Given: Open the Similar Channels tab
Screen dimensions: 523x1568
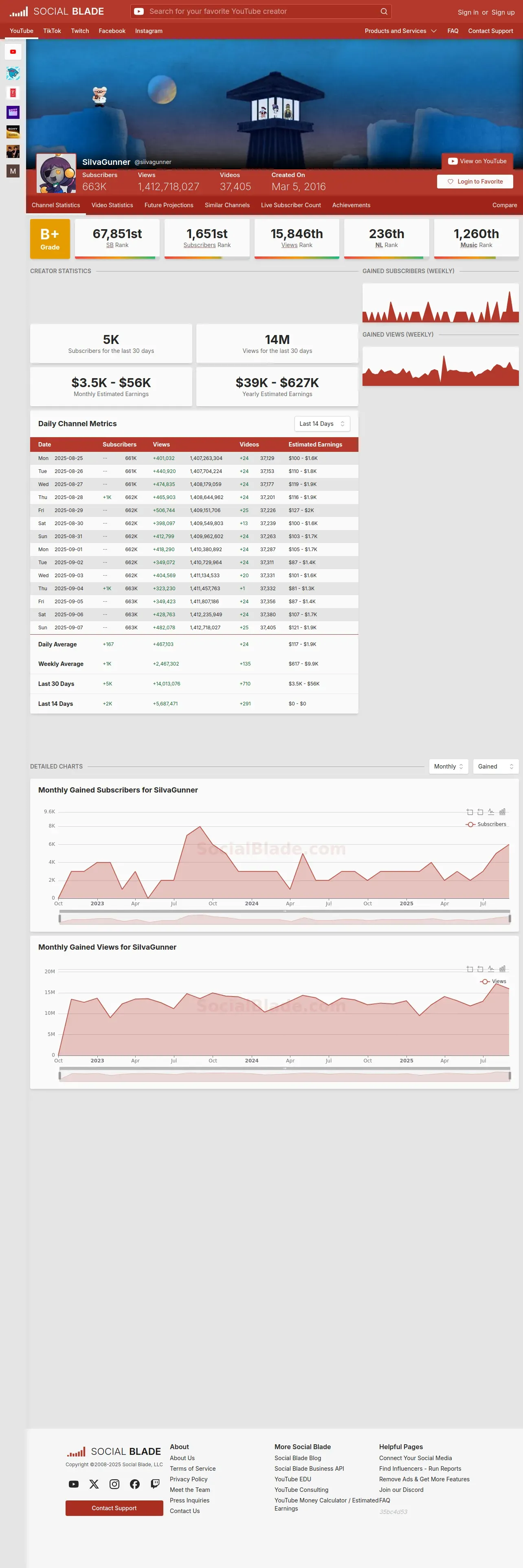Looking at the screenshot, I should pos(227,205).
